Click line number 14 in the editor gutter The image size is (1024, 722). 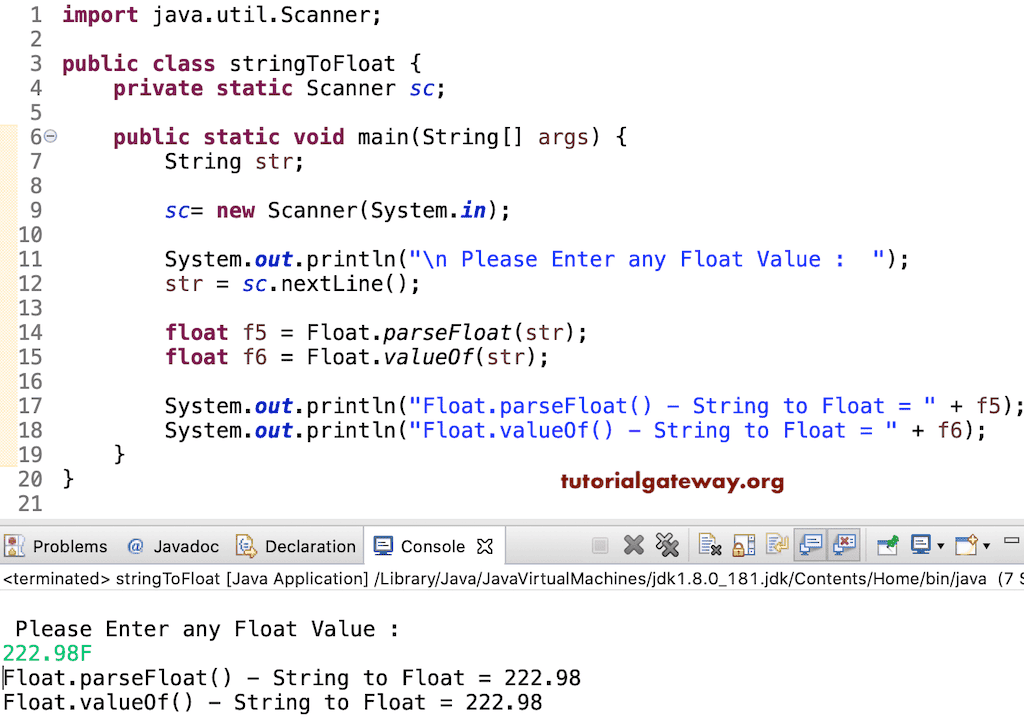pyautogui.click(x=30, y=332)
